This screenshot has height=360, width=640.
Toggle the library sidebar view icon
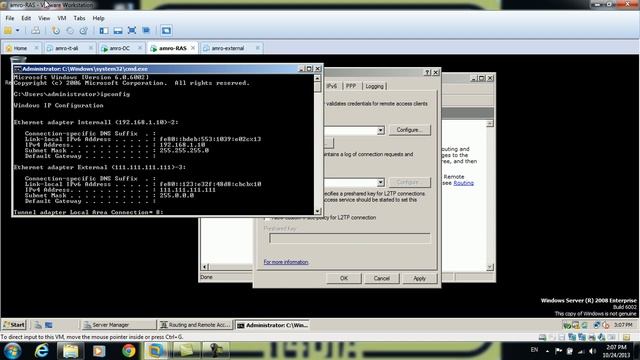tap(104, 31)
